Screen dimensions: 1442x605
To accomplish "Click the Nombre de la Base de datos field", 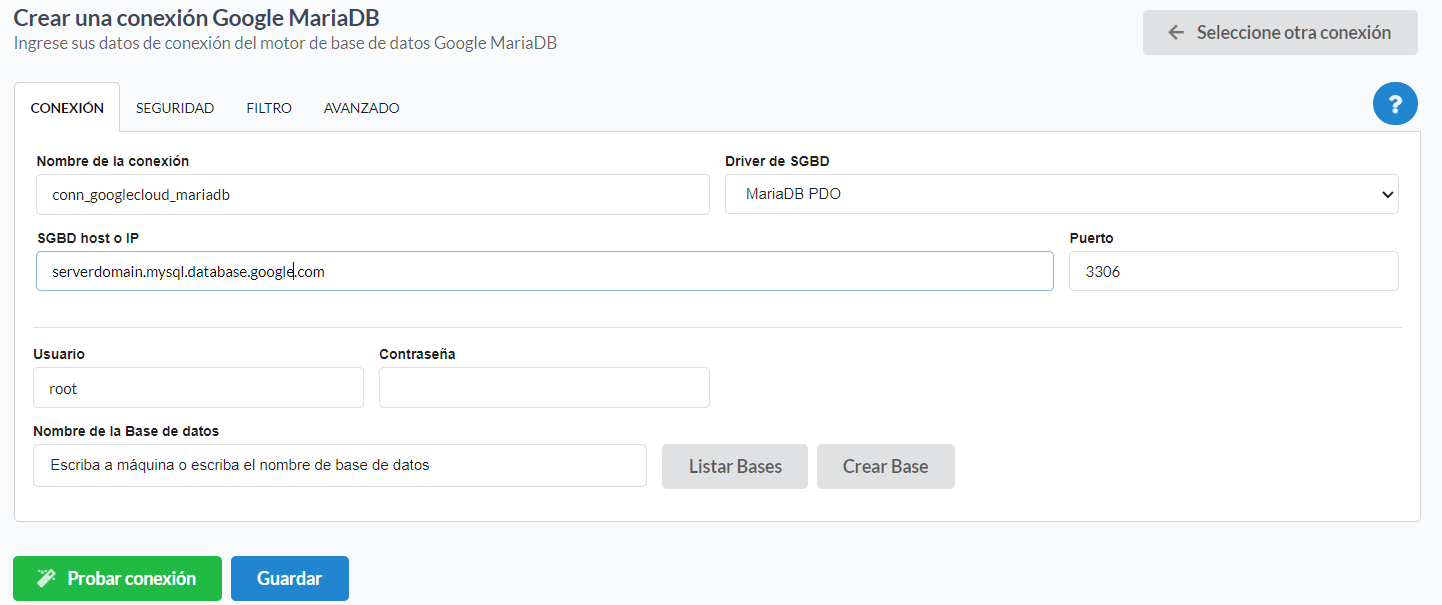I will pos(340,465).
